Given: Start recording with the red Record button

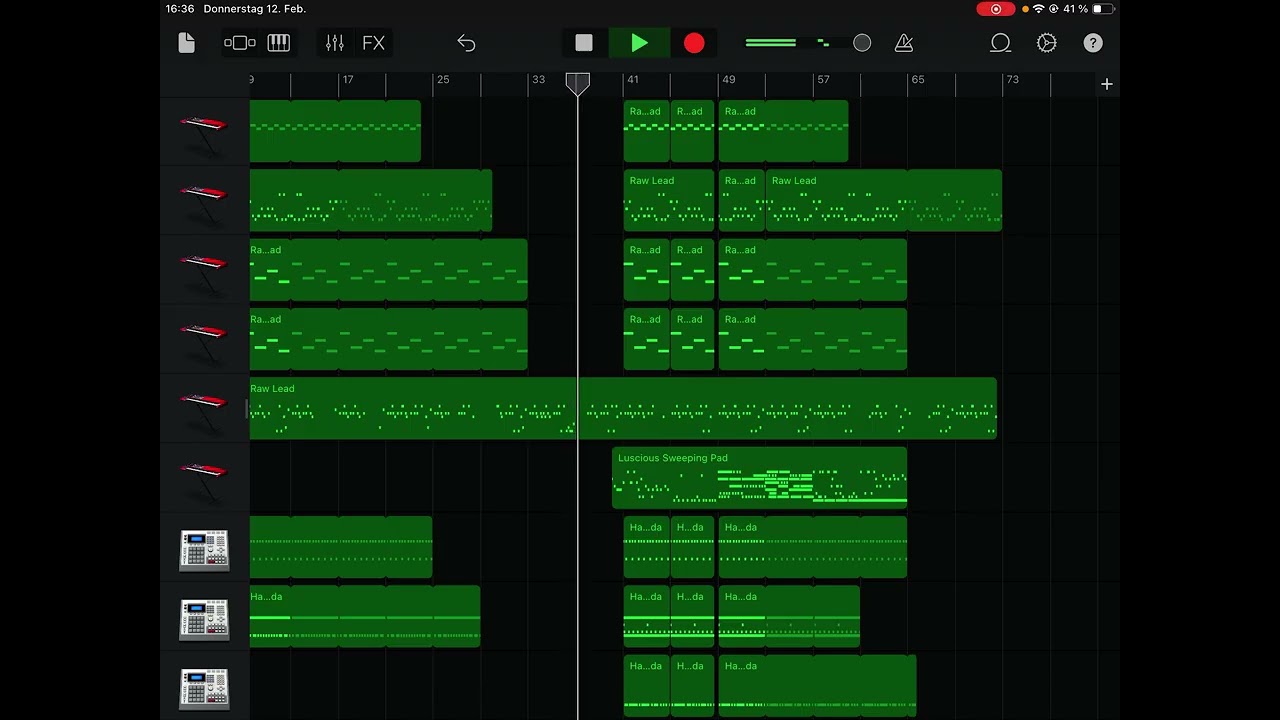Looking at the screenshot, I should click(694, 43).
